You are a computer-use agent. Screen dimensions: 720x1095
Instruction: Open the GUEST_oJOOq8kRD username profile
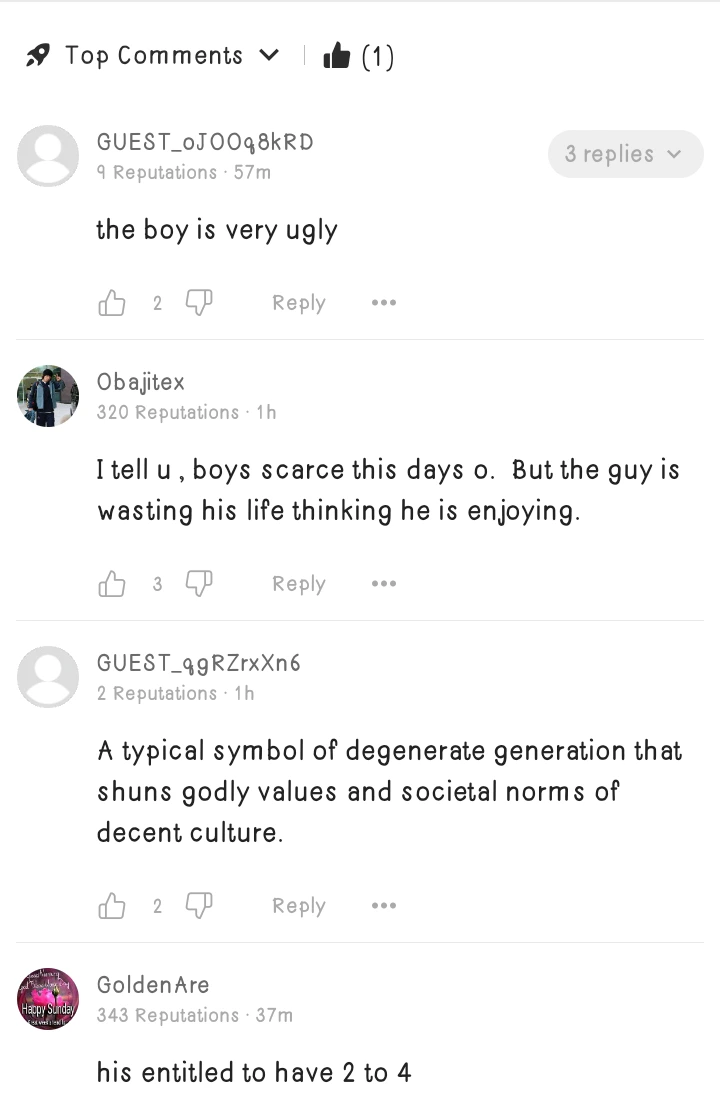point(205,142)
